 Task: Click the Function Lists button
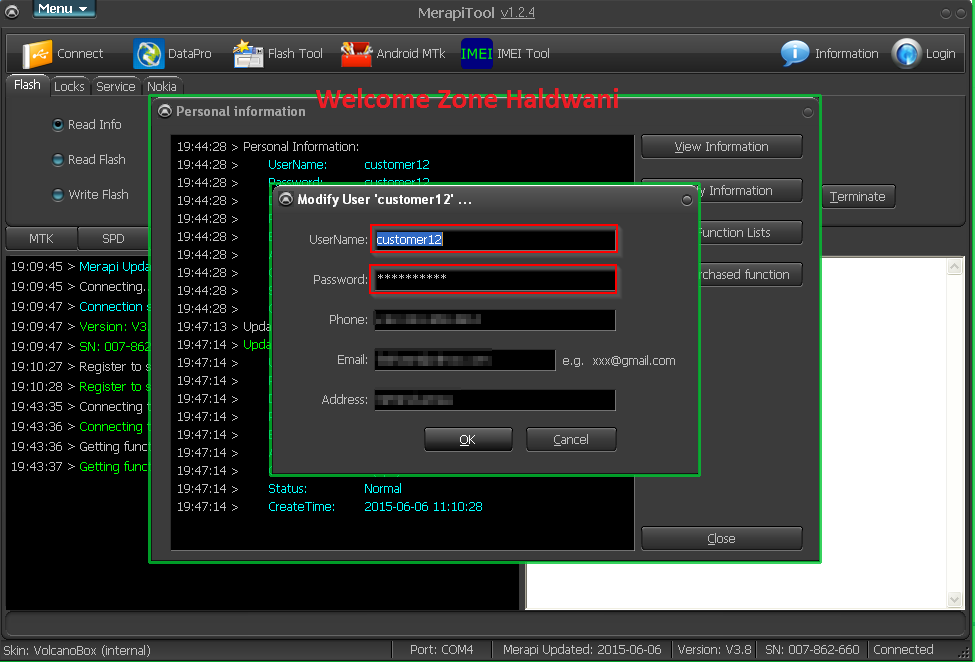(x=750, y=232)
